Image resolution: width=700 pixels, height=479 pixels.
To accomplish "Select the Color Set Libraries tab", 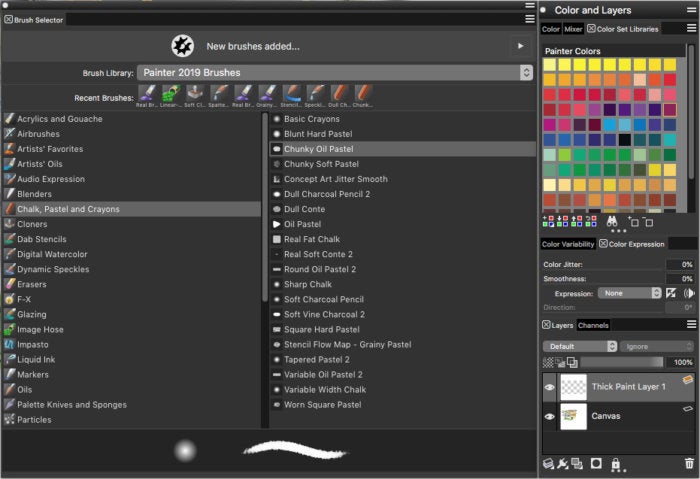I will 627,29.
